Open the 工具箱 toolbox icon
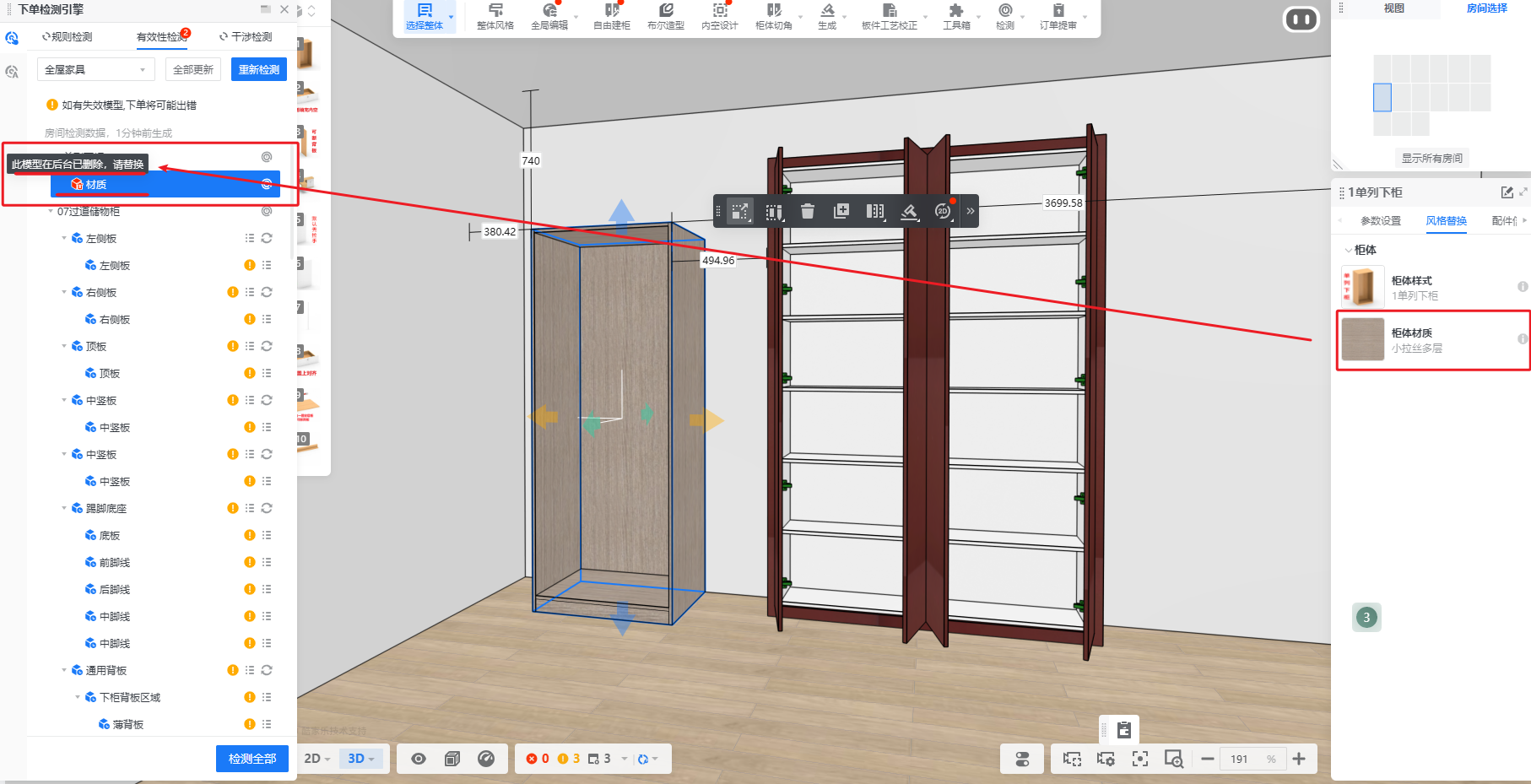Image resolution: width=1531 pixels, height=784 pixels. [x=956, y=15]
